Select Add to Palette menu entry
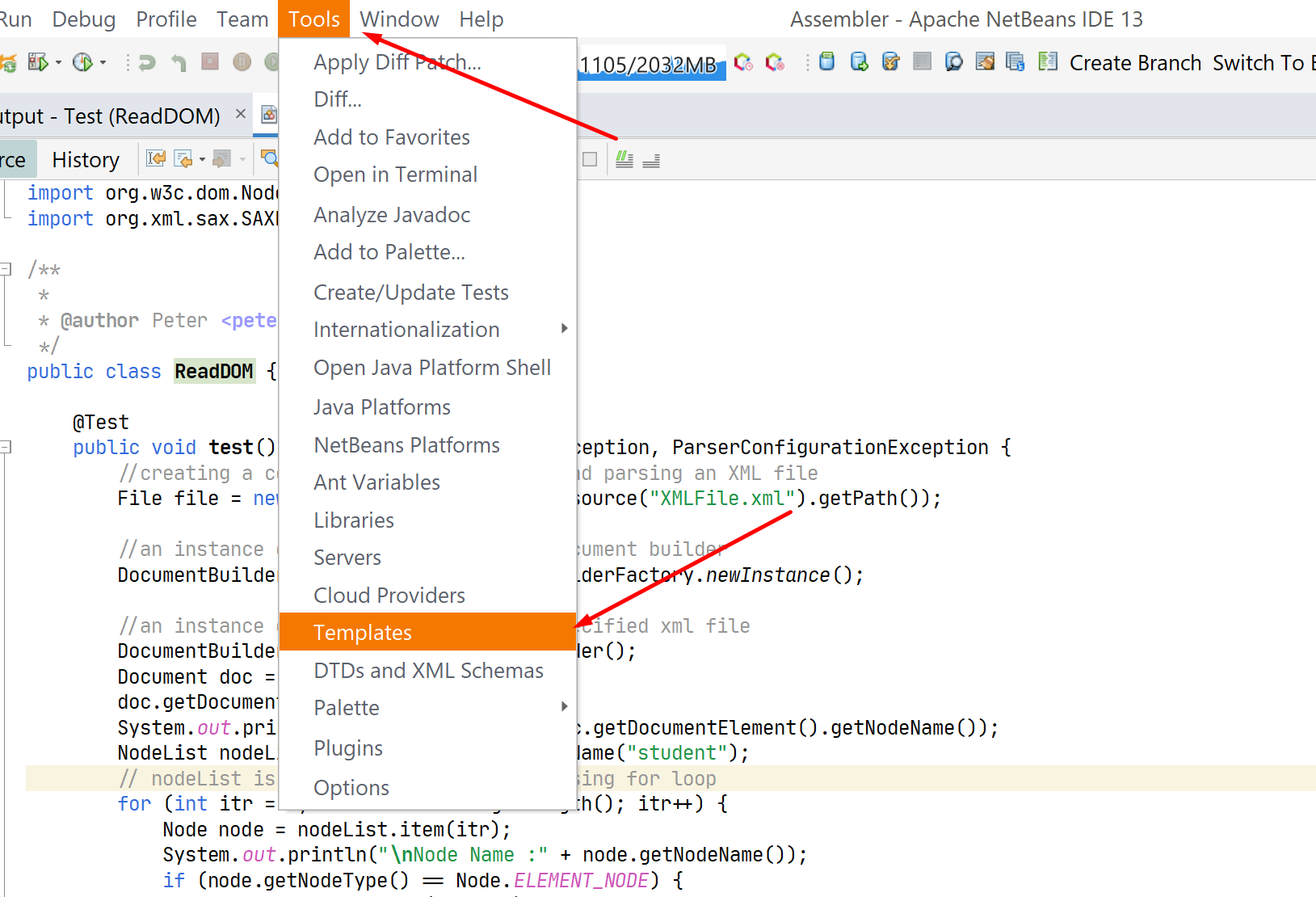 point(427,251)
